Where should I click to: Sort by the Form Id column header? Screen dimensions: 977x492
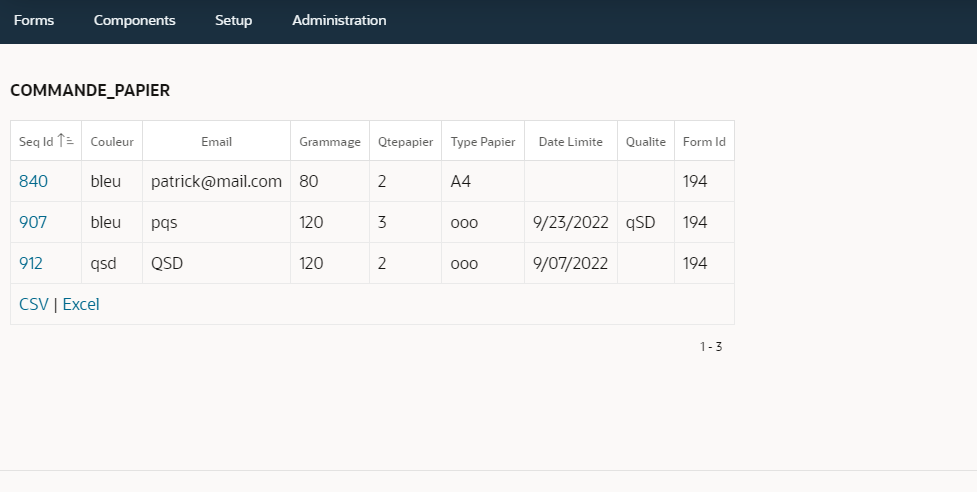tap(704, 141)
